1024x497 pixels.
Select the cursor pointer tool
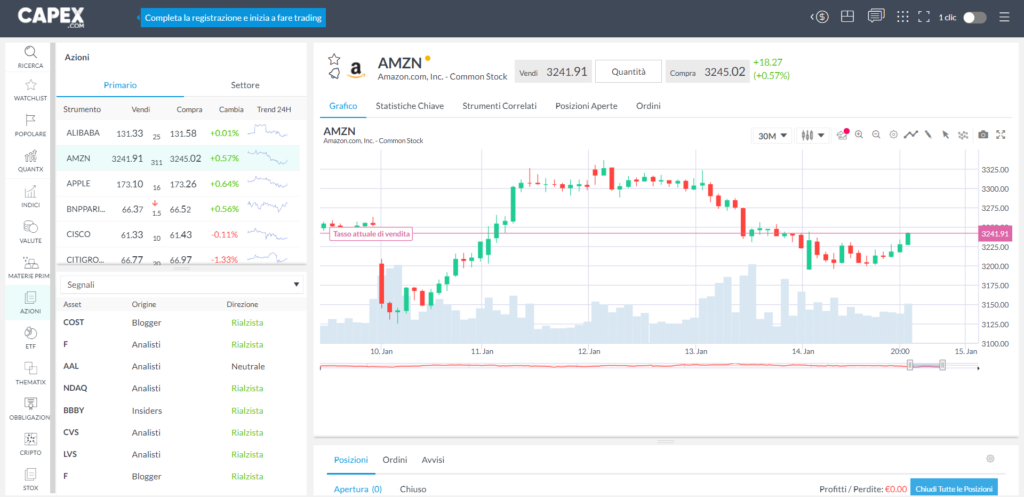click(x=945, y=135)
